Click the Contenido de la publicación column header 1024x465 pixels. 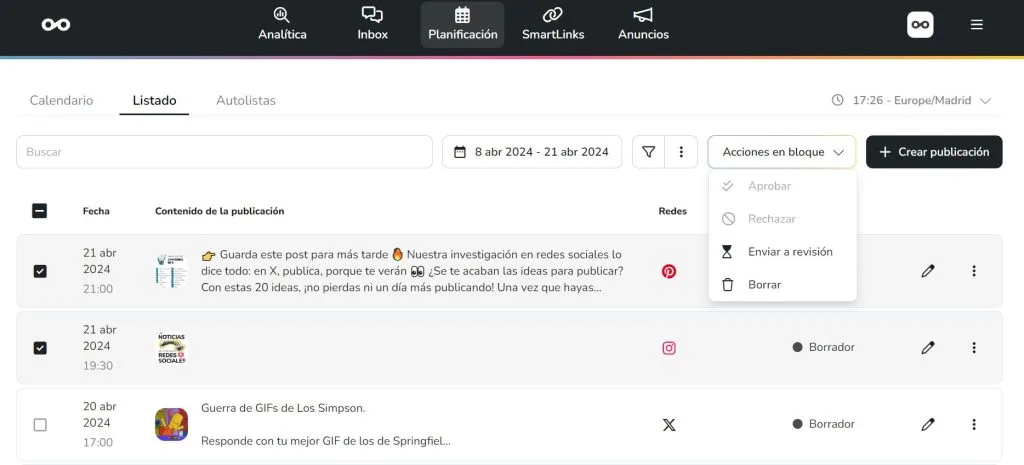tap(219, 211)
